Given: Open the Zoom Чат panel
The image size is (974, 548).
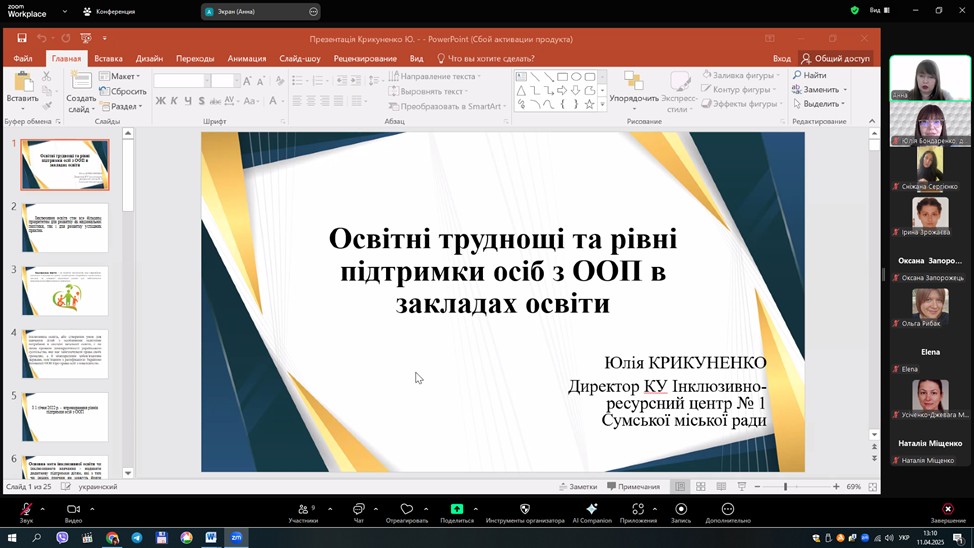Looking at the screenshot, I should click(x=358, y=510).
